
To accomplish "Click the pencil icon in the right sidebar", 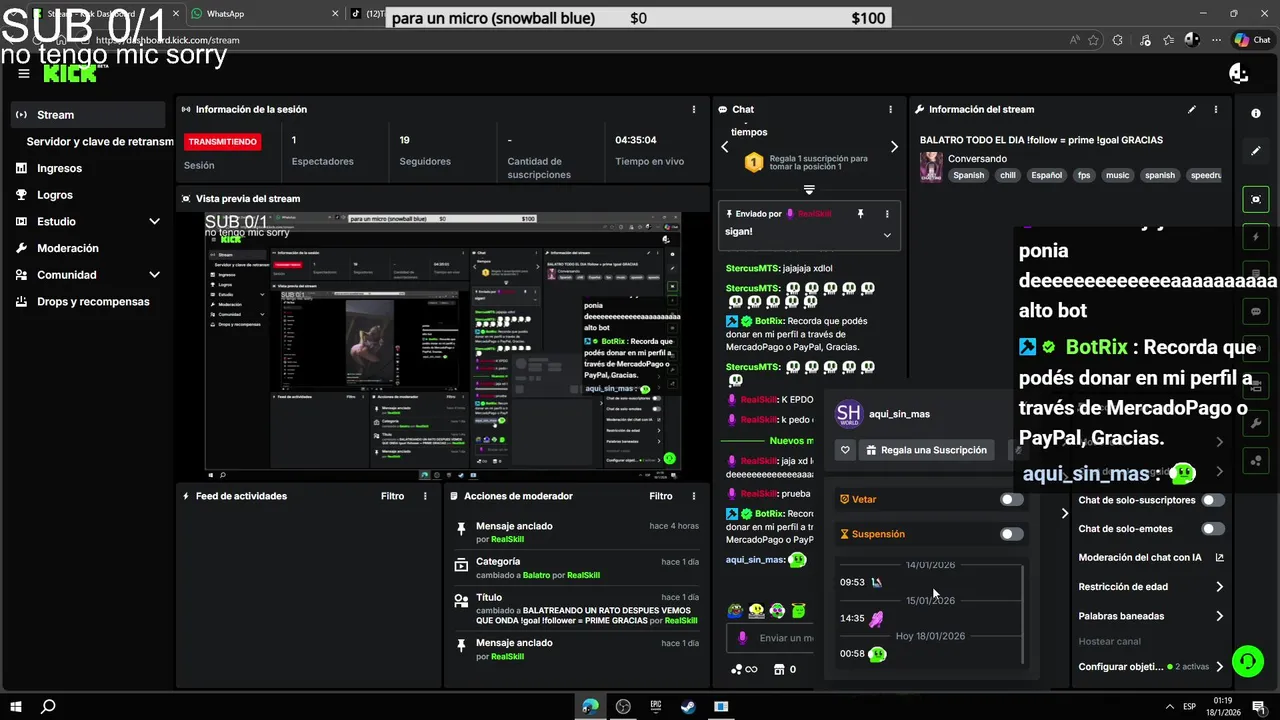I will pyautogui.click(x=1256, y=151).
